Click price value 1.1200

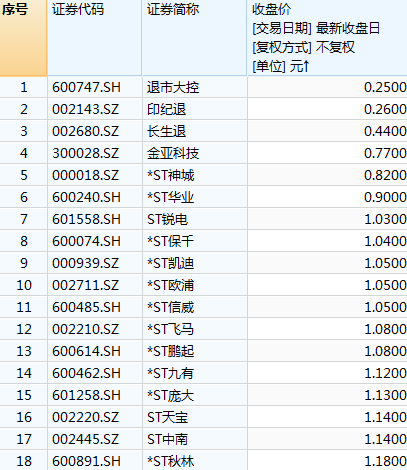385,373
